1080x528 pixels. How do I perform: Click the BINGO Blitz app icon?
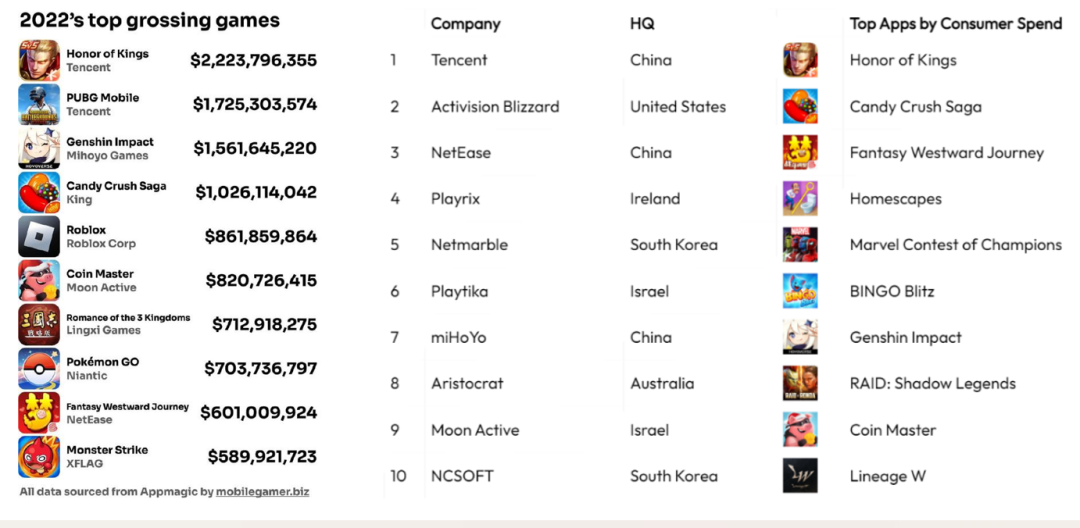click(800, 291)
